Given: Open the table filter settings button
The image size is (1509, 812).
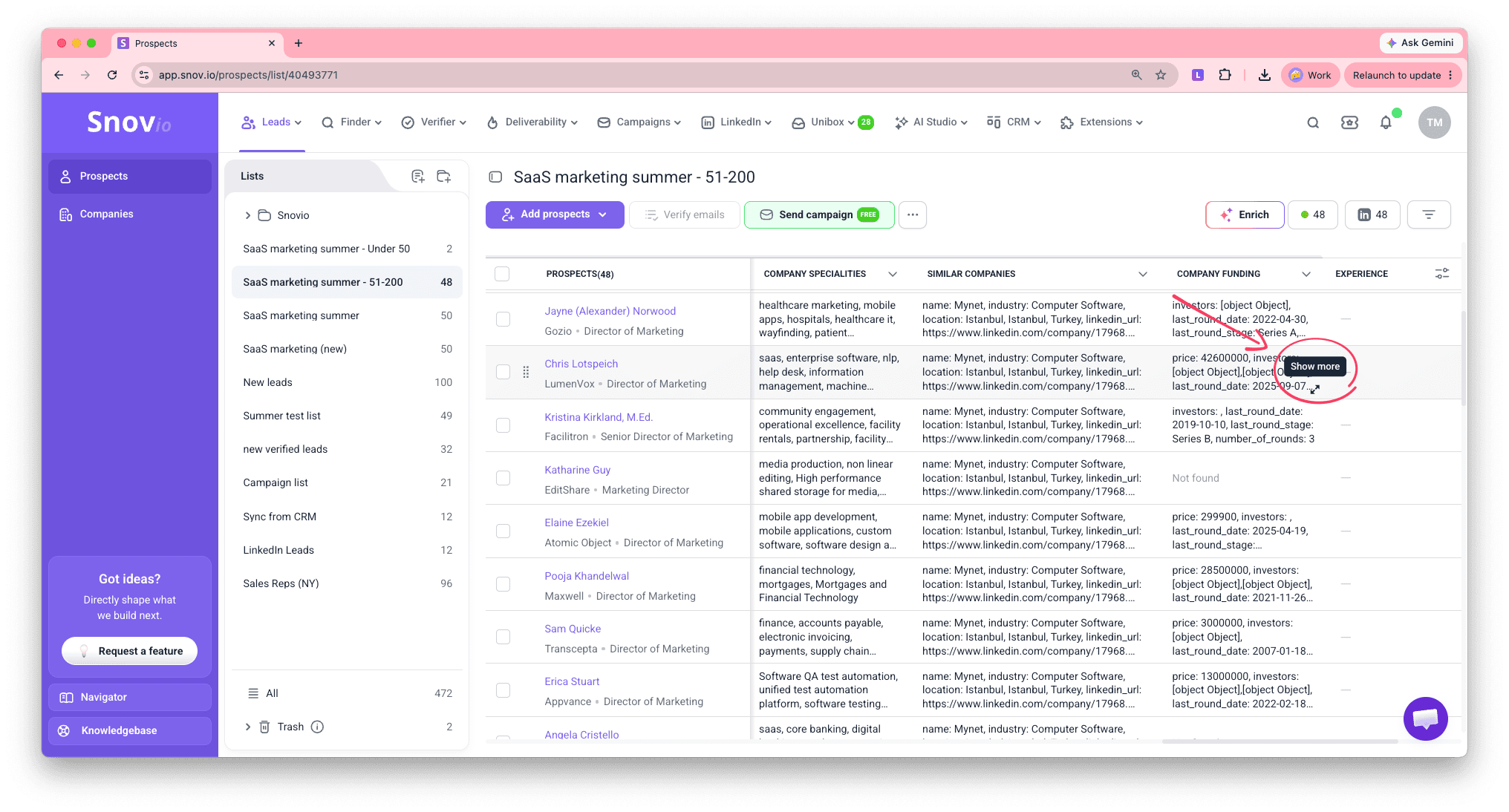Looking at the screenshot, I should coord(1429,215).
